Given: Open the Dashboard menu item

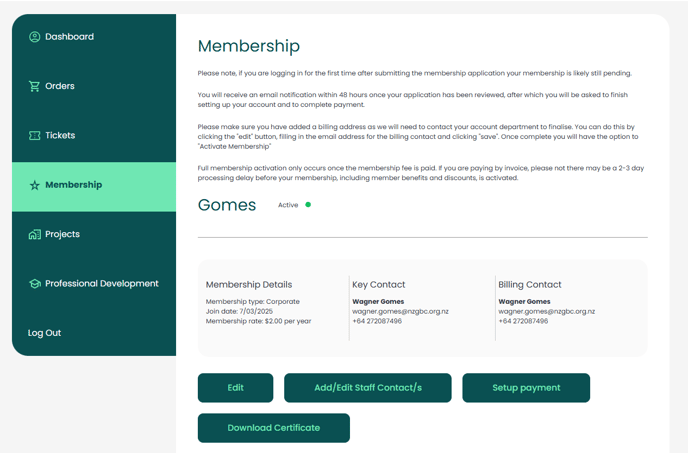Looking at the screenshot, I should [x=69, y=37].
